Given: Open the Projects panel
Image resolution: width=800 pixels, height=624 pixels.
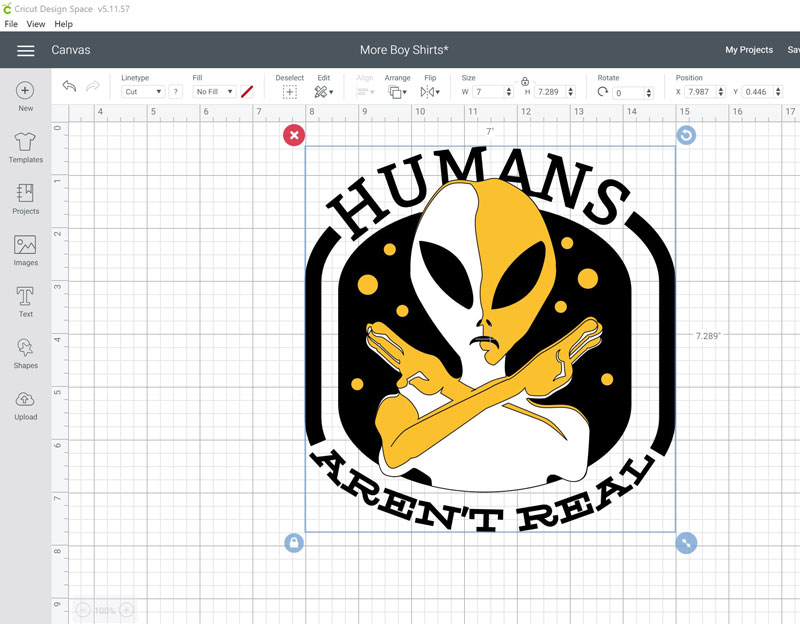Looking at the screenshot, I should [25, 199].
